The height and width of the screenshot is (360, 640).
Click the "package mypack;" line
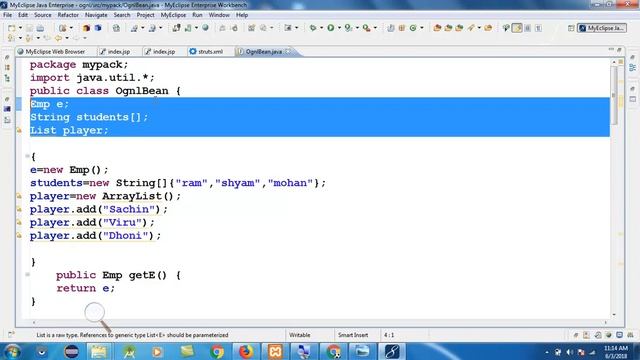[79, 64]
